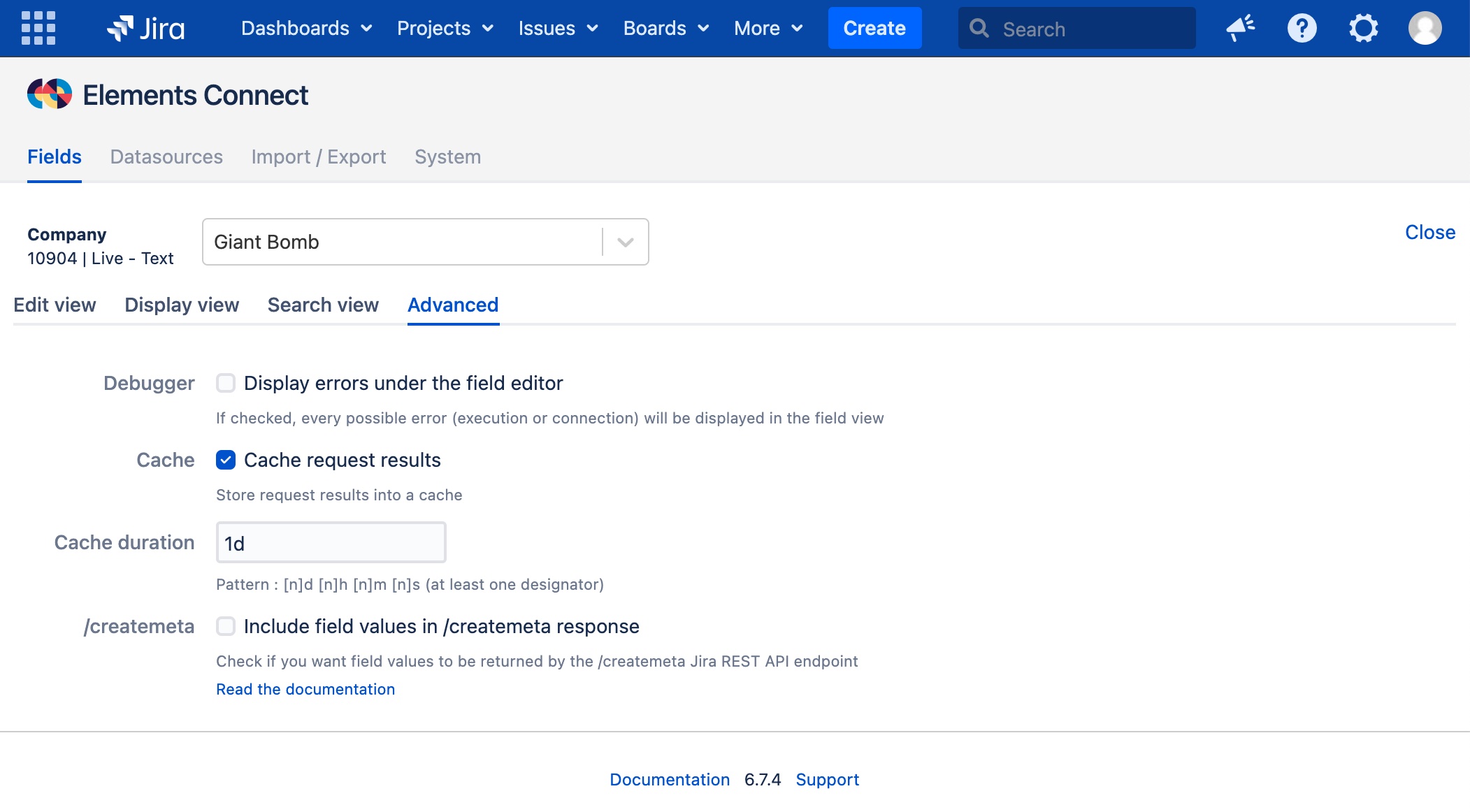The height and width of the screenshot is (812, 1470).
Task: Uncheck Cache request results
Action: pos(225,460)
